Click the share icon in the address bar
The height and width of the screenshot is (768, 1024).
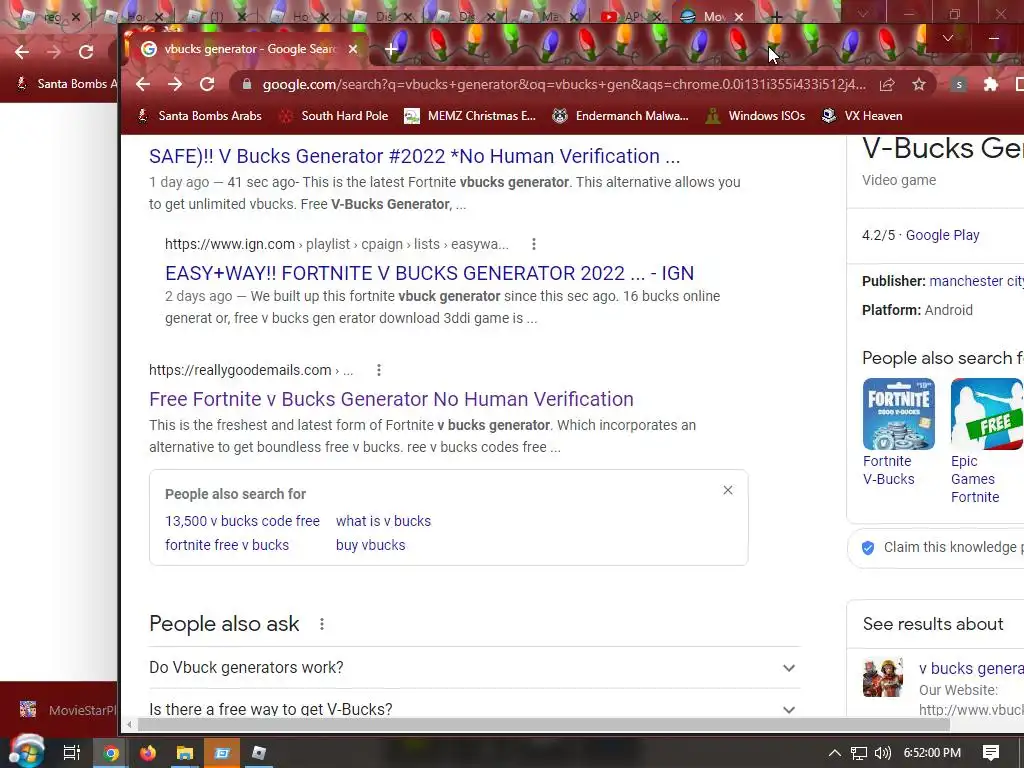887,84
